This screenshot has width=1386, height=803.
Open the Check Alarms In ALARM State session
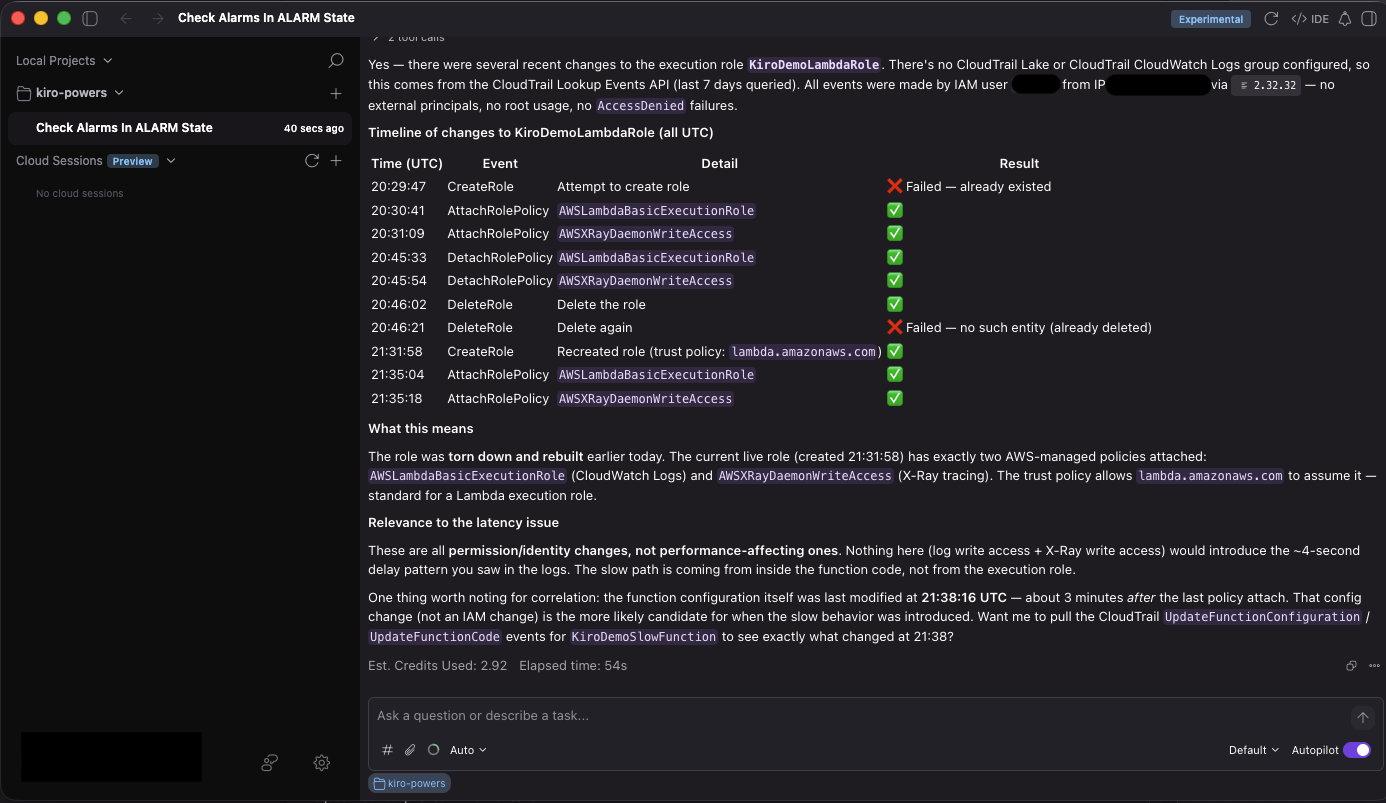pyautogui.click(x=180, y=128)
